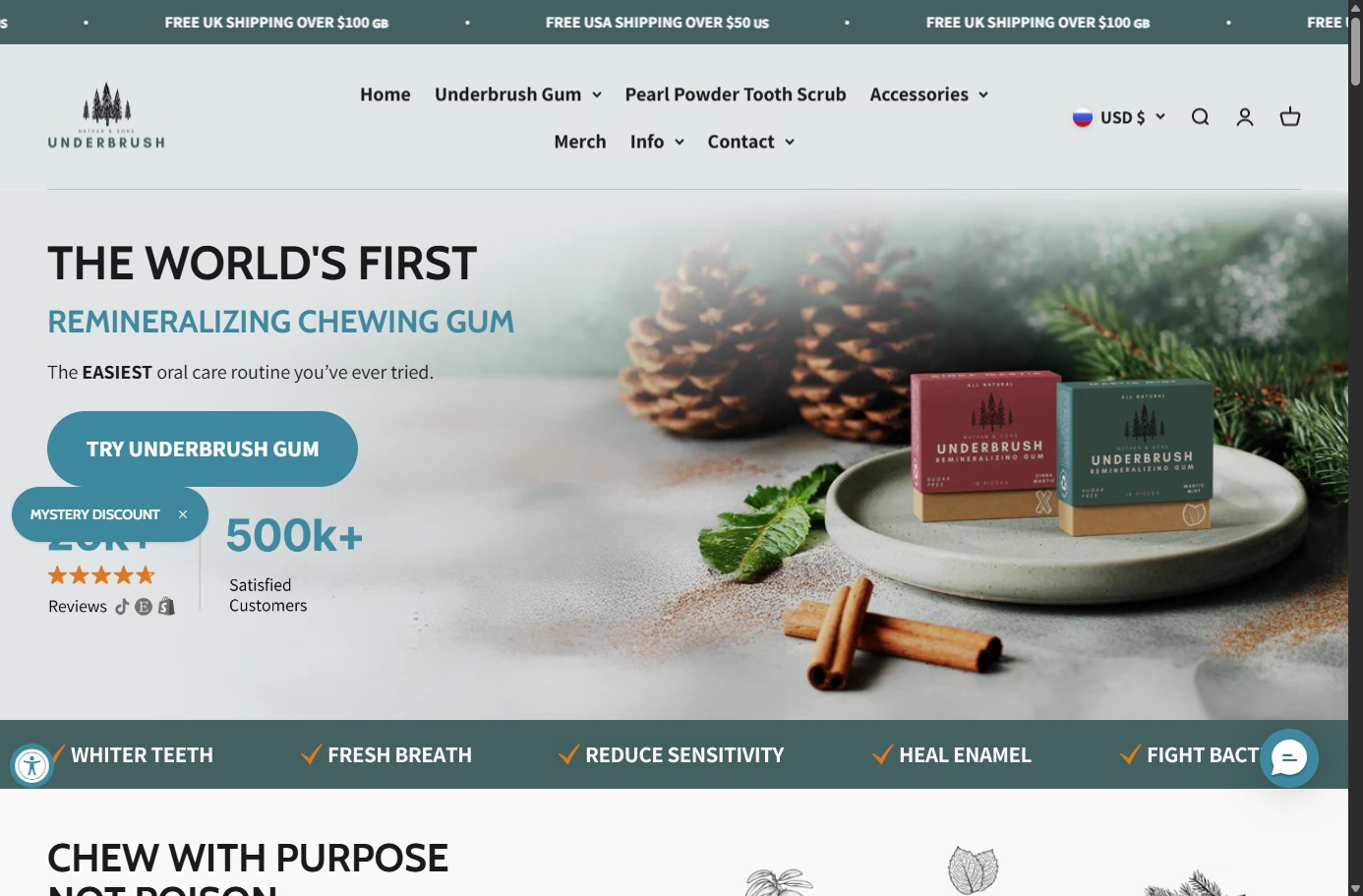This screenshot has height=896, width=1363.
Task: Open the accessibility options icon
Action: coord(31,765)
